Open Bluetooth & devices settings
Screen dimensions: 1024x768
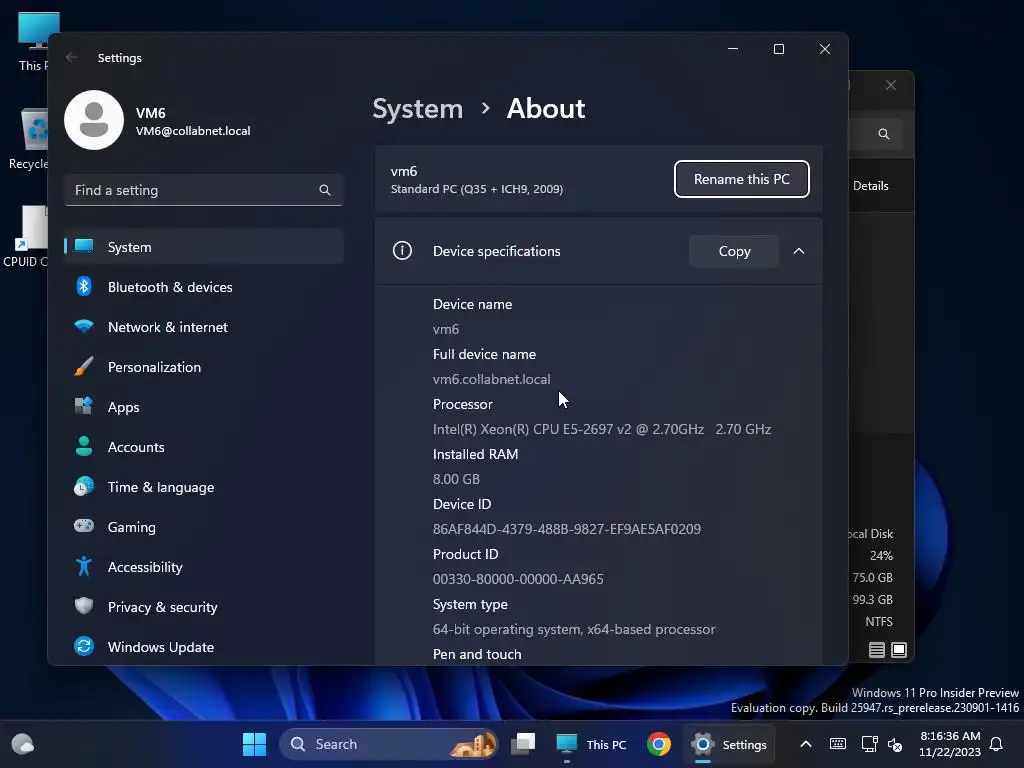pos(204,287)
